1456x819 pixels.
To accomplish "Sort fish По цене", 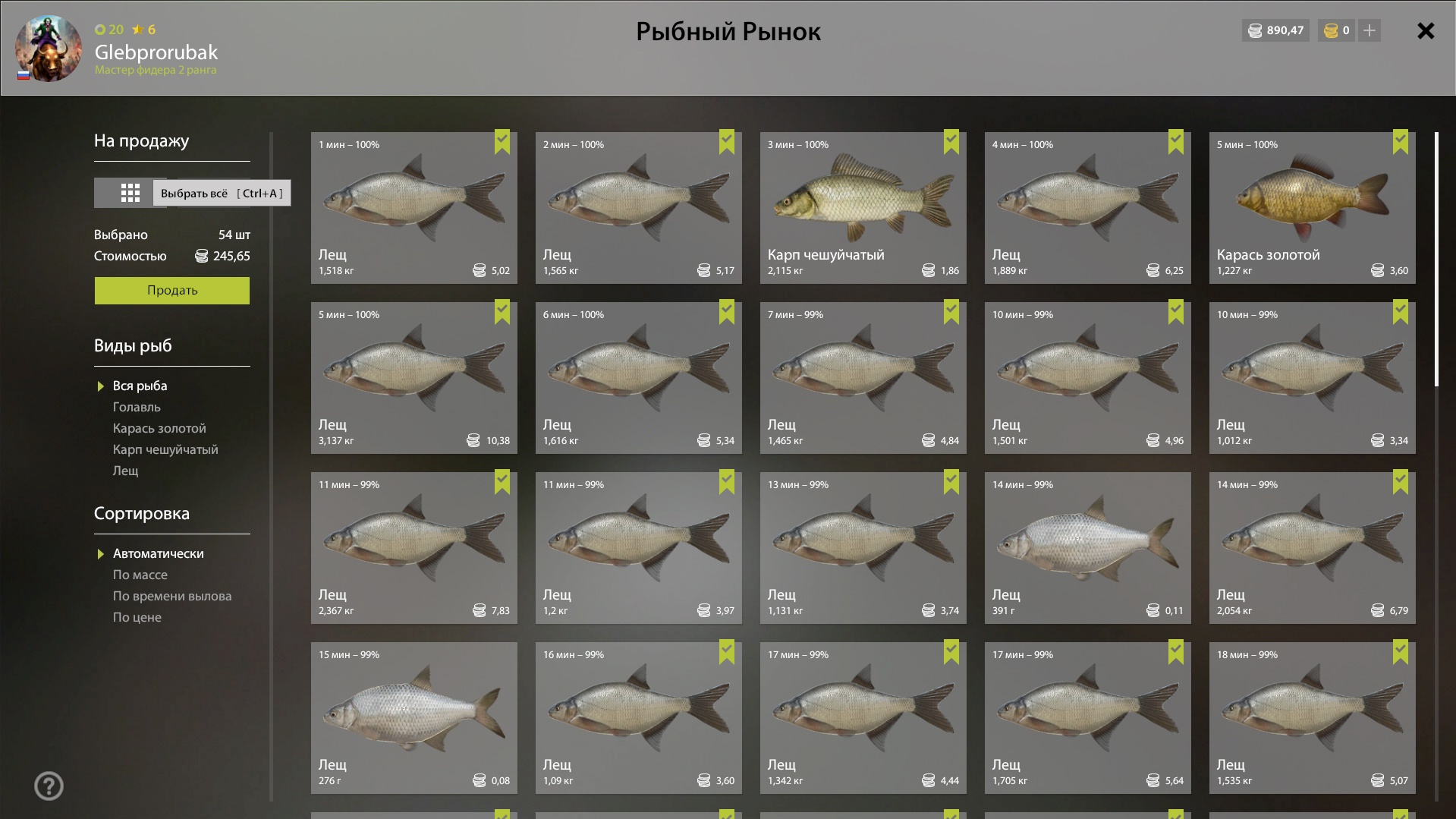I will click(137, 617).
